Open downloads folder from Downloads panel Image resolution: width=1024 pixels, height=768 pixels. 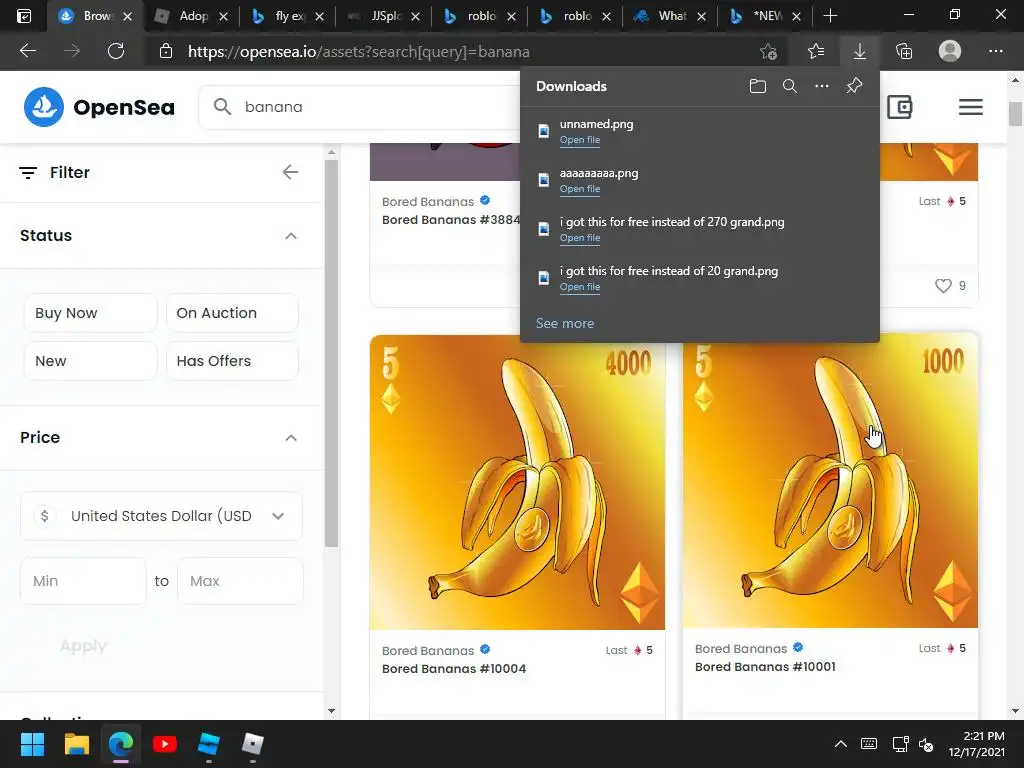(758, 86)
